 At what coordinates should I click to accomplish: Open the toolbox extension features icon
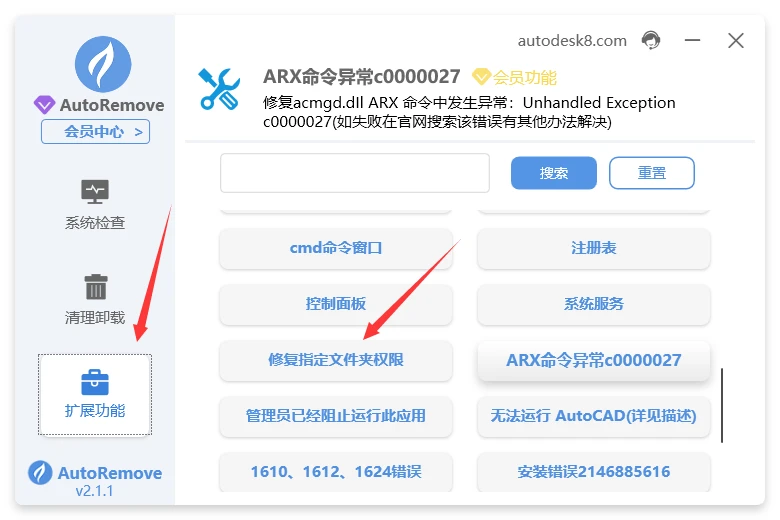[x=95, y=382]
